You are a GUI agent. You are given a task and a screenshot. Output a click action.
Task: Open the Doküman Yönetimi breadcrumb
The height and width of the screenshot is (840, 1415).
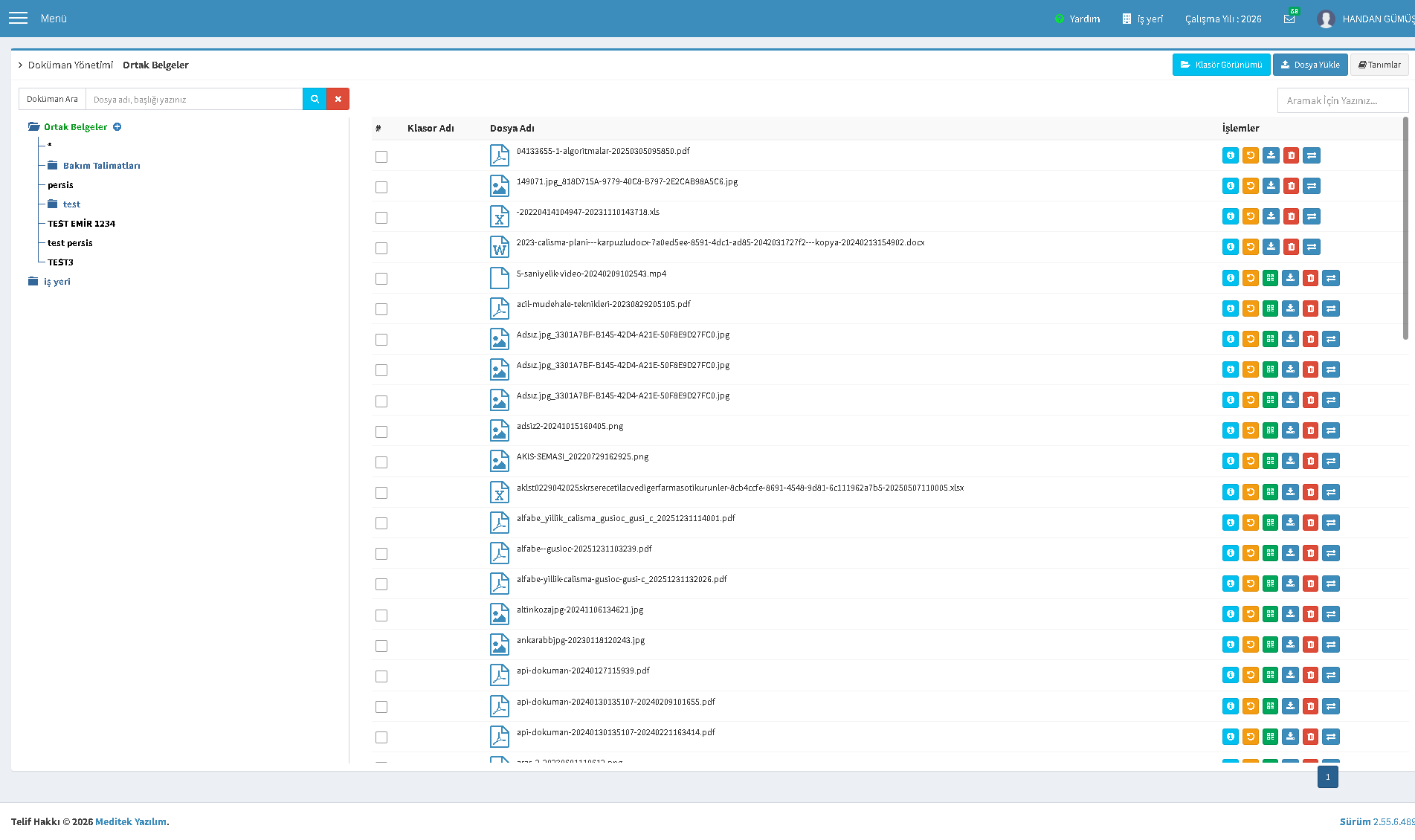point(71,65)
